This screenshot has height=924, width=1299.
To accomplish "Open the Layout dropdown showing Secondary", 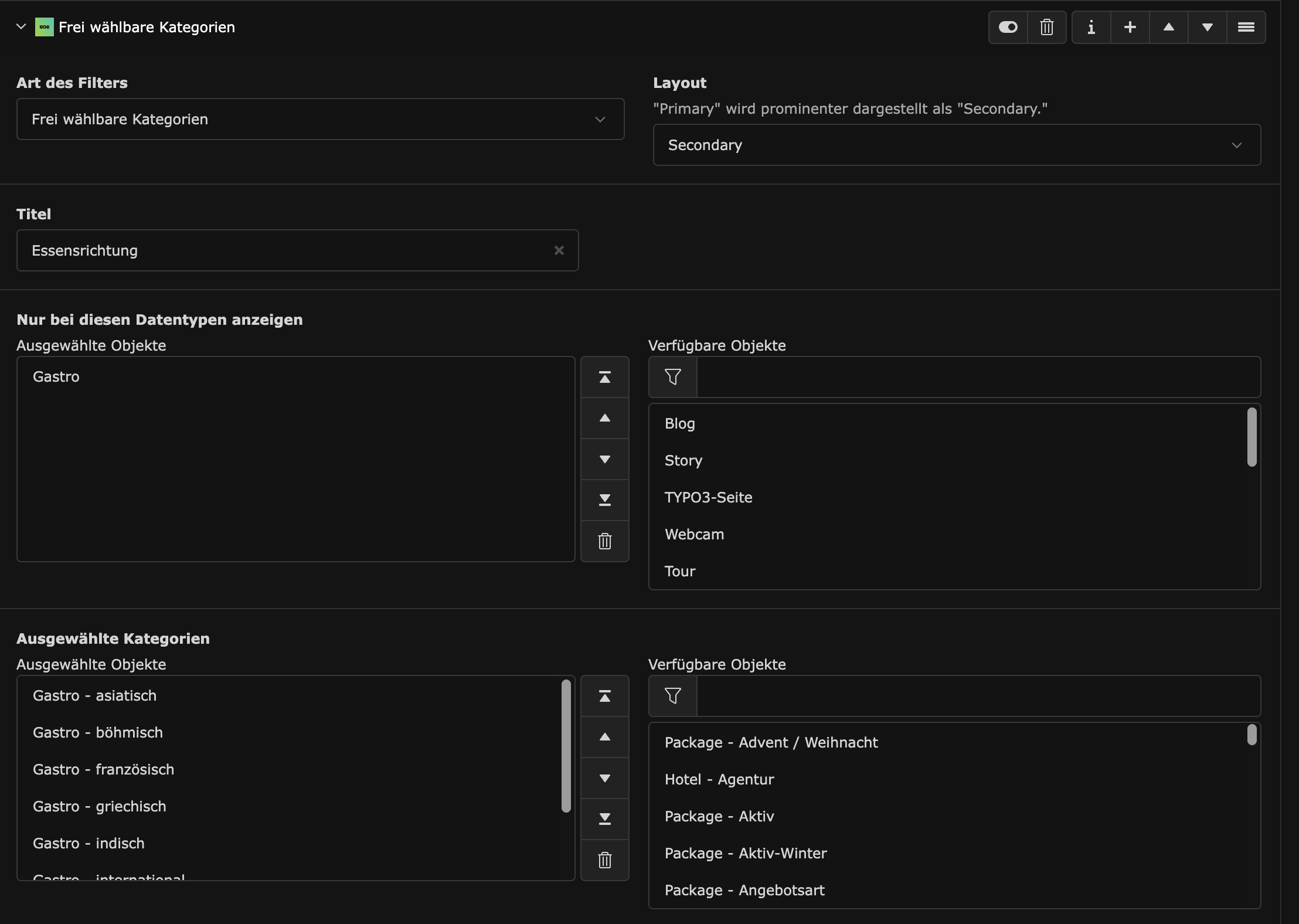I will click(957, 145).
